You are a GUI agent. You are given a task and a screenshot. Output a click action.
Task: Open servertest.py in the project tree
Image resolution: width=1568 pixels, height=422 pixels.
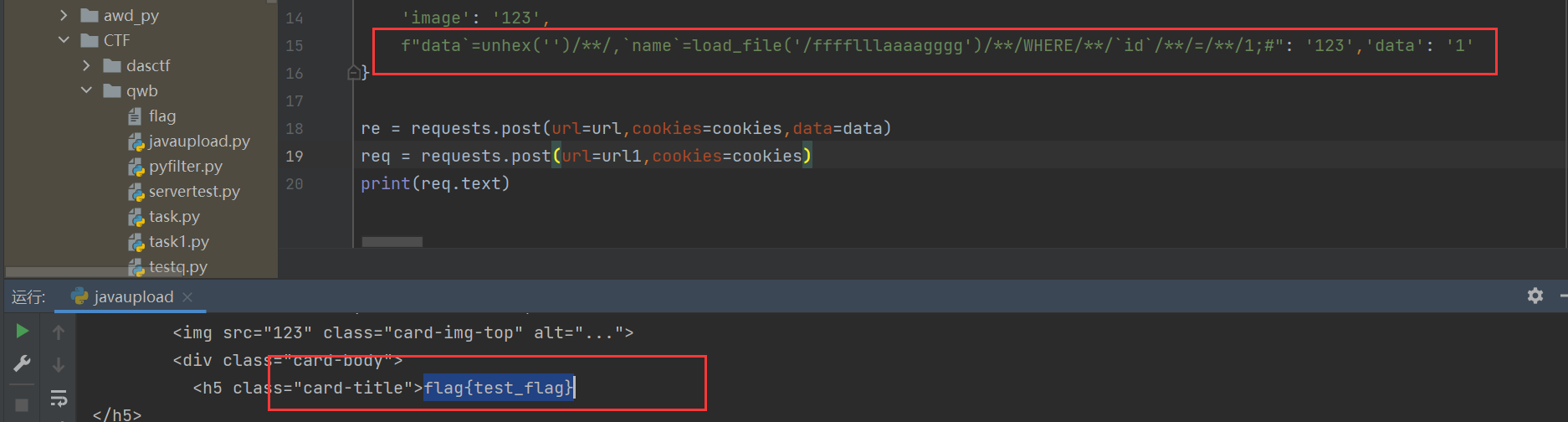click(x=193, y=191)
